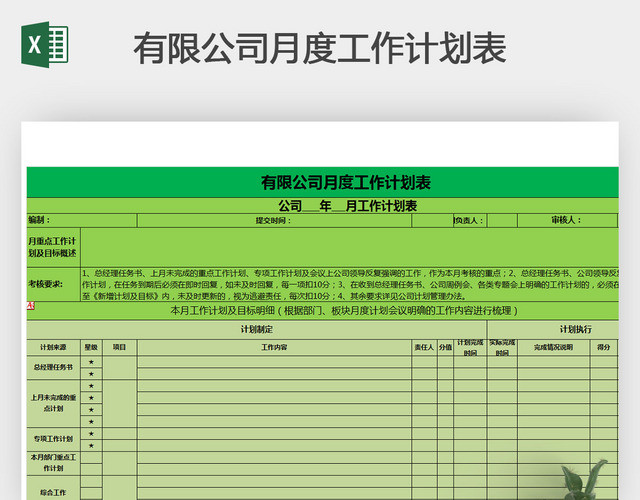640x500 pixels.
Task: Click the 考核要求 description paragraph cell
Action: pos(350,284)
